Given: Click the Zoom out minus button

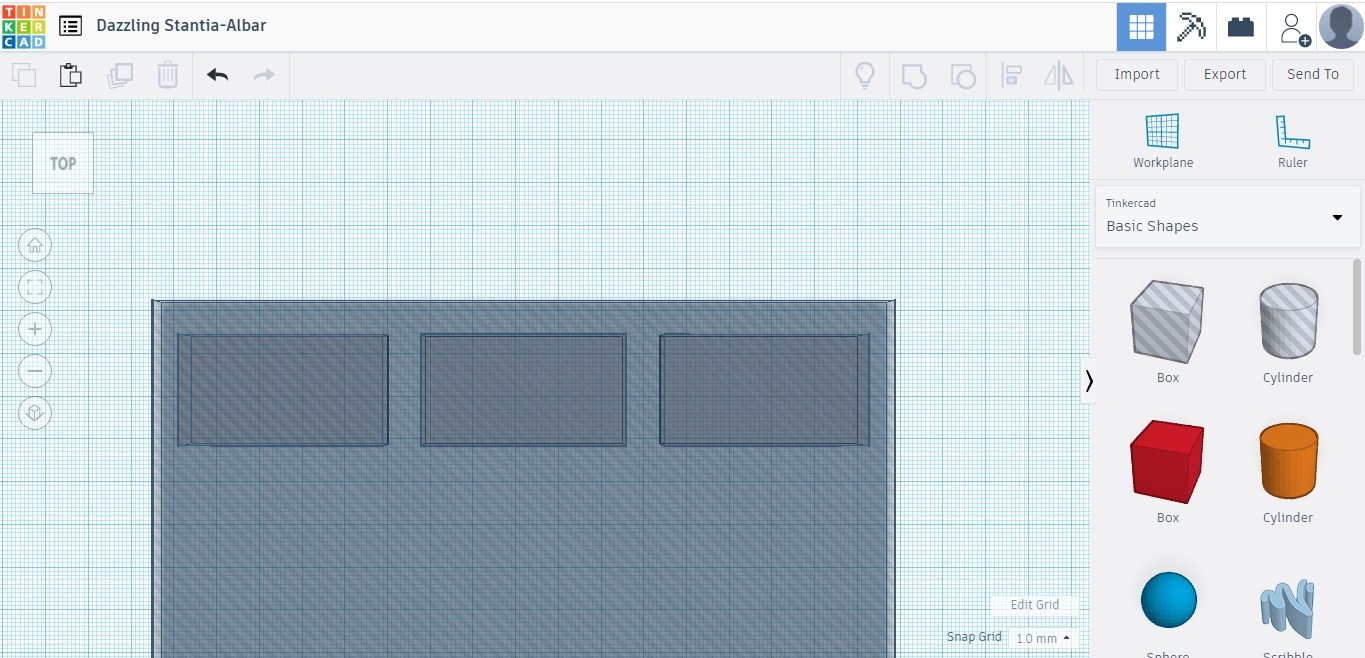Looking at the screenshot, I should click(35, 371).
